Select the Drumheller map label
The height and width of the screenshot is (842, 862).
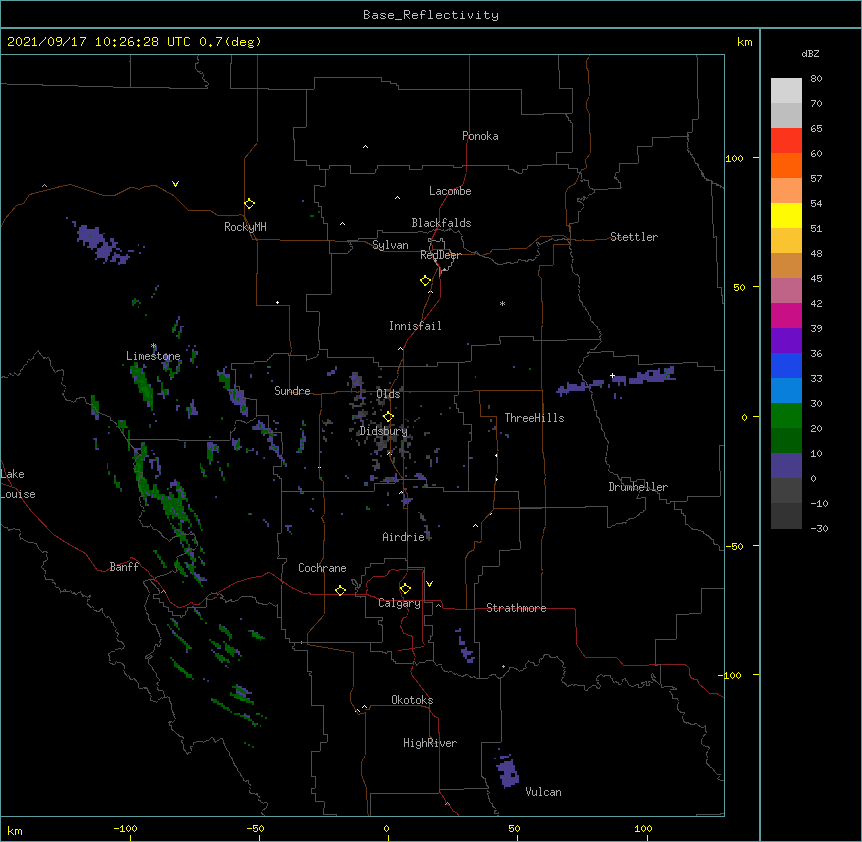[x=638, y=487]
